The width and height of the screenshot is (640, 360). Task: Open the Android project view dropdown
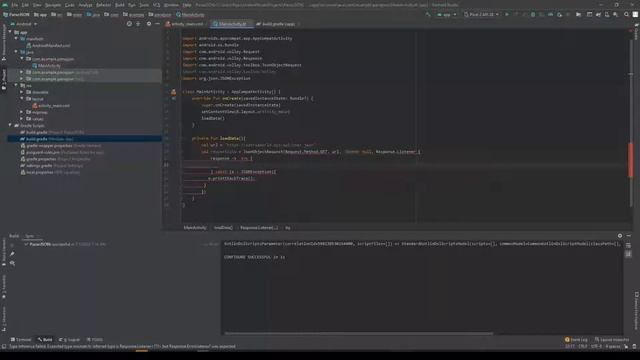tap(24, 24)
